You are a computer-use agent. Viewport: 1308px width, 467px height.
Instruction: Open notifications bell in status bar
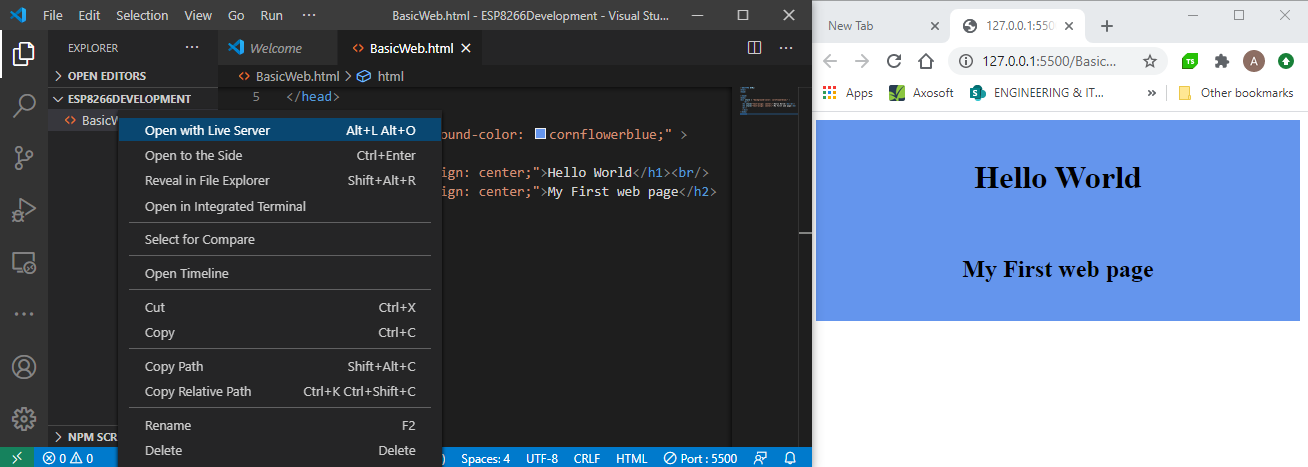790,458
